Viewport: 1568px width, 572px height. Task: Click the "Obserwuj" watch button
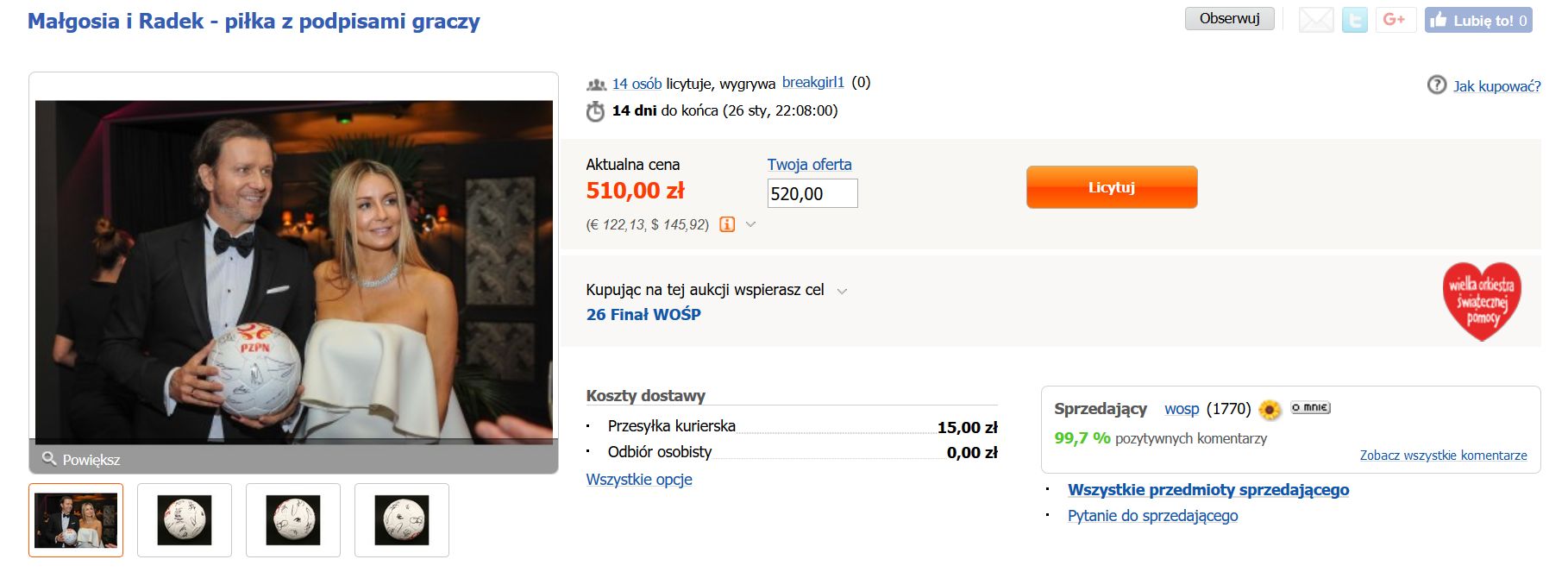tap(1229, 18)
